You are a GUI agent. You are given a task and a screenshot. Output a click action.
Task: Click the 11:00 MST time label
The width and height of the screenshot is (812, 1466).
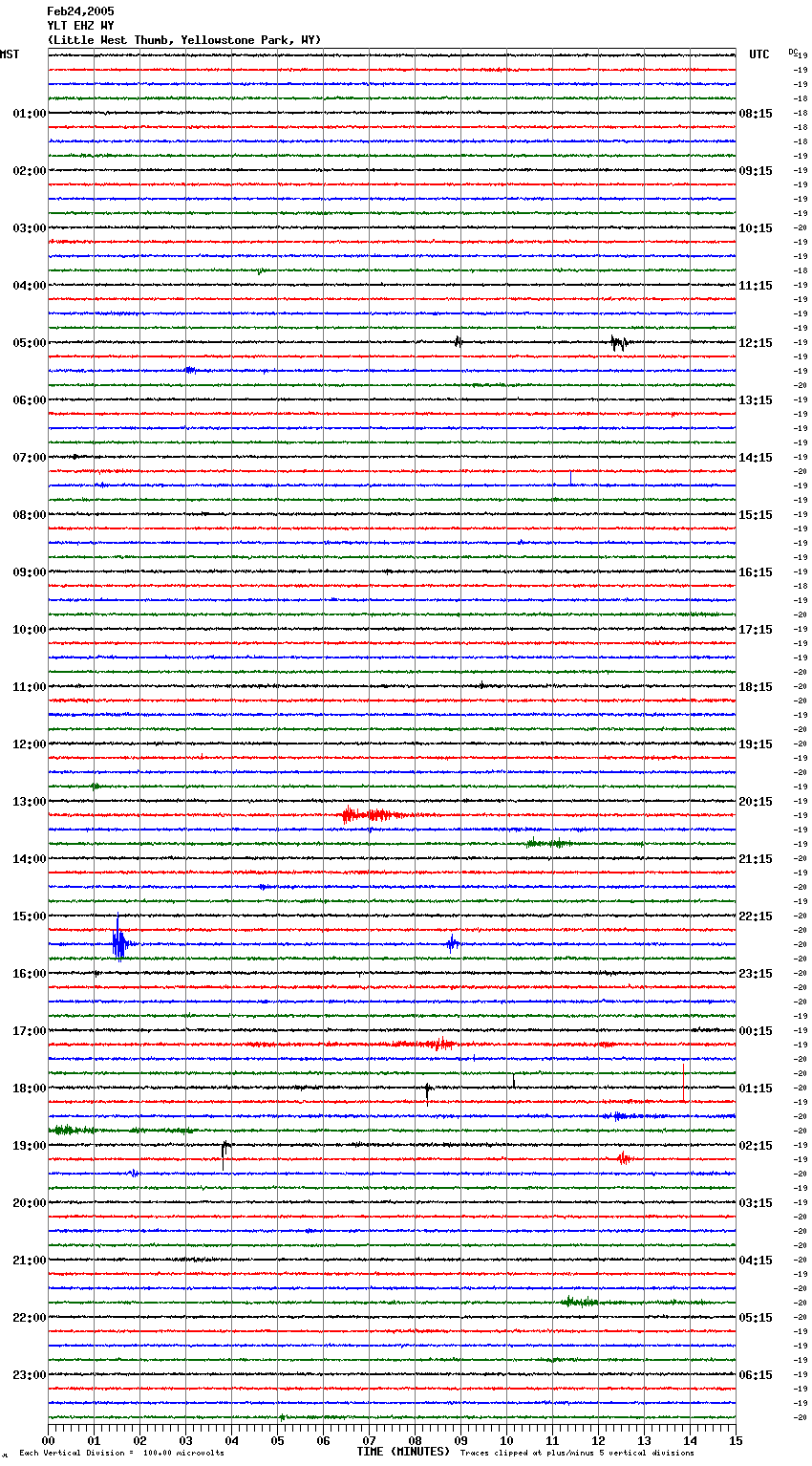coord(29,687)
